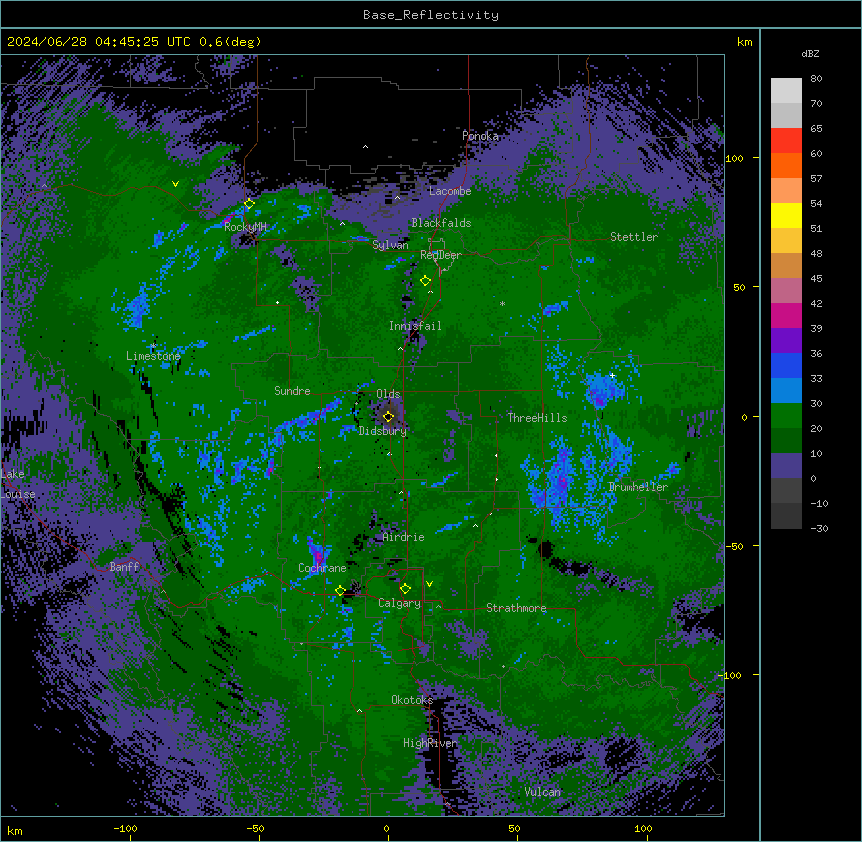Click the yellow V marker east of Calgary

pyautogui.click(x=429, y=584)
